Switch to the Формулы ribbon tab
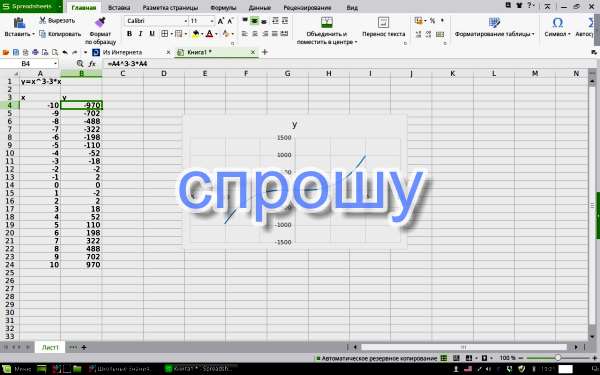 coord(223,8)
